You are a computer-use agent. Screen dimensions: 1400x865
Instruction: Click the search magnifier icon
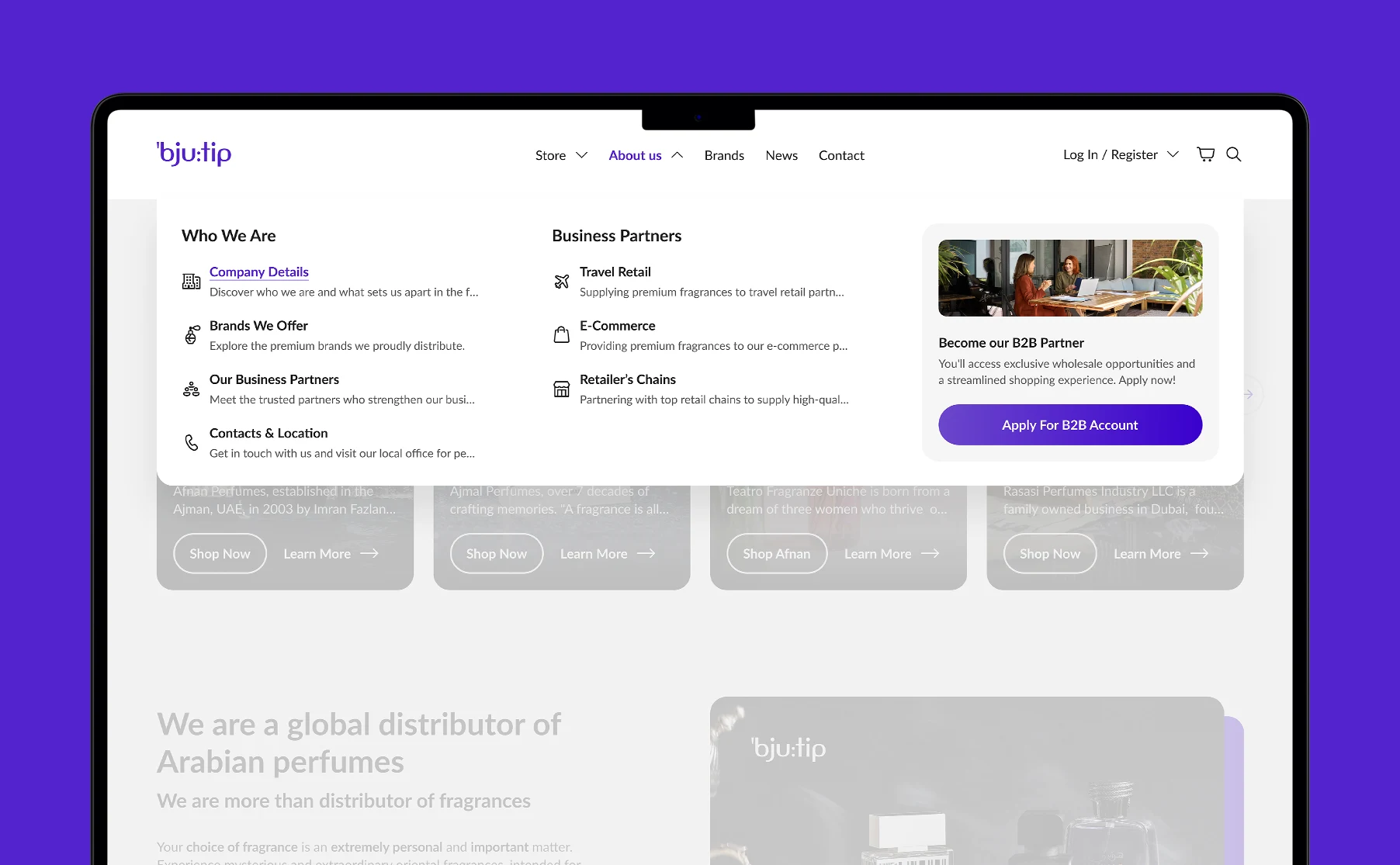[1233, 154]
